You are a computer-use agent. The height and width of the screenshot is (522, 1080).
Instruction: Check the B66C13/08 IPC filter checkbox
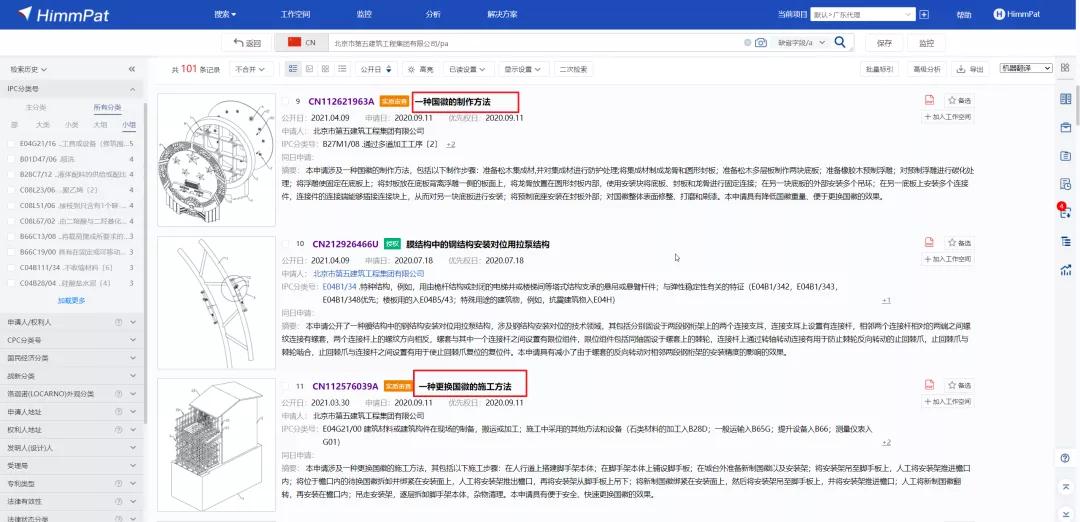12,236
